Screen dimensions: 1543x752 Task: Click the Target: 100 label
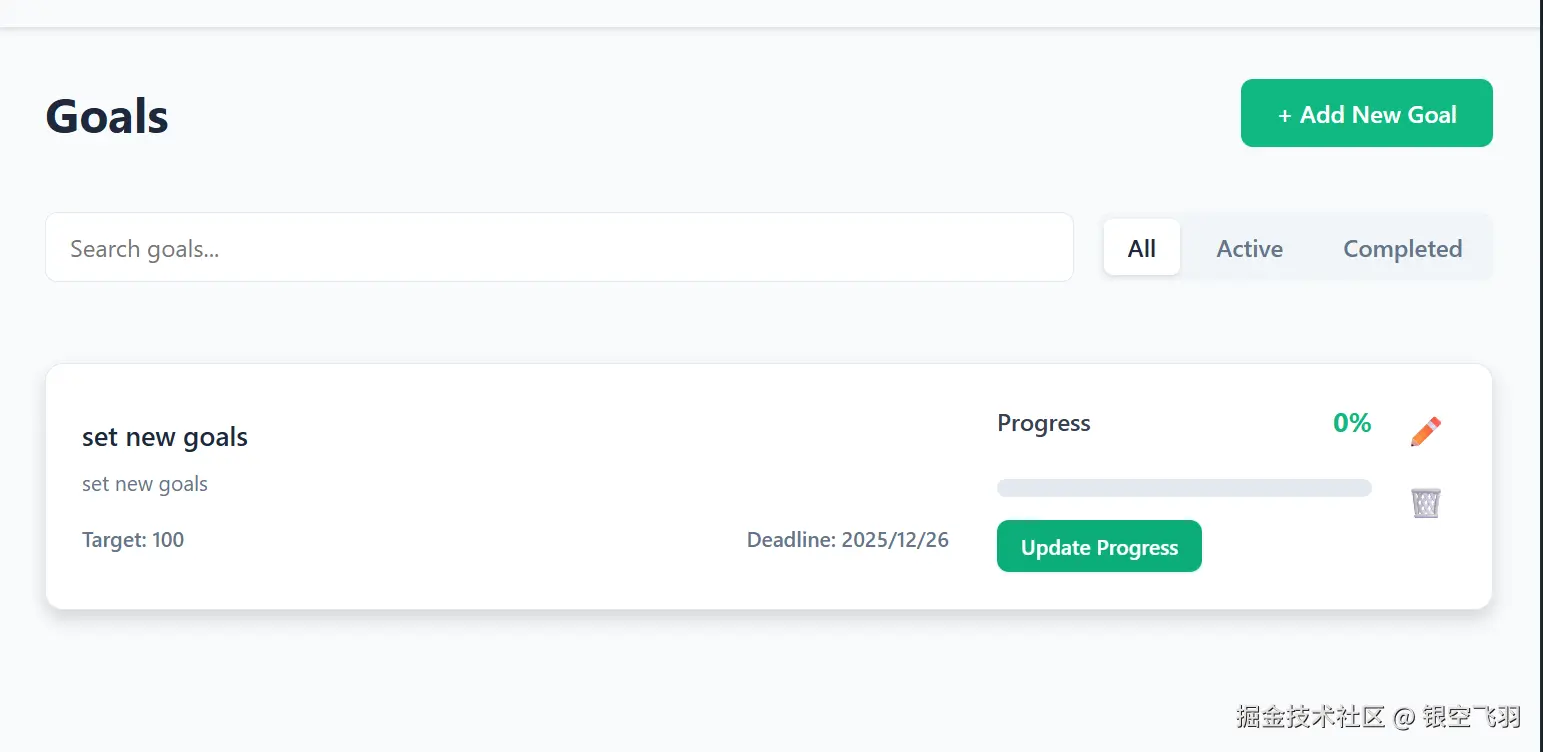[133, 540]
